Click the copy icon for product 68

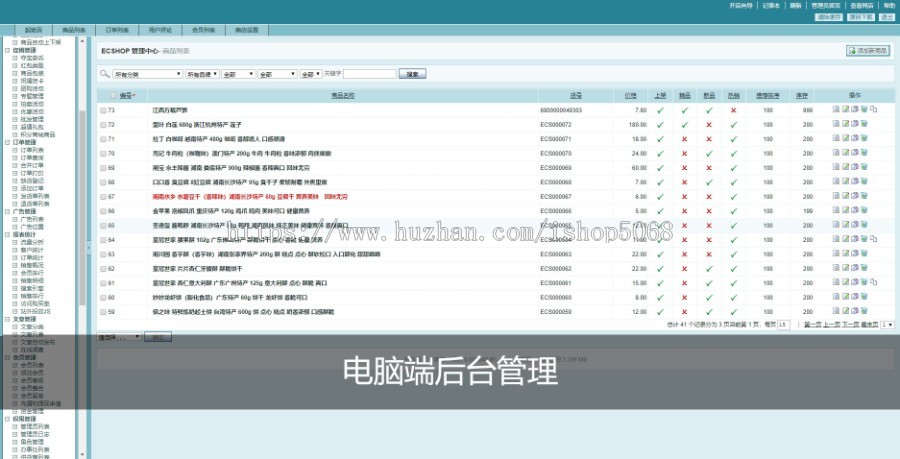click(x=855, y=181)
